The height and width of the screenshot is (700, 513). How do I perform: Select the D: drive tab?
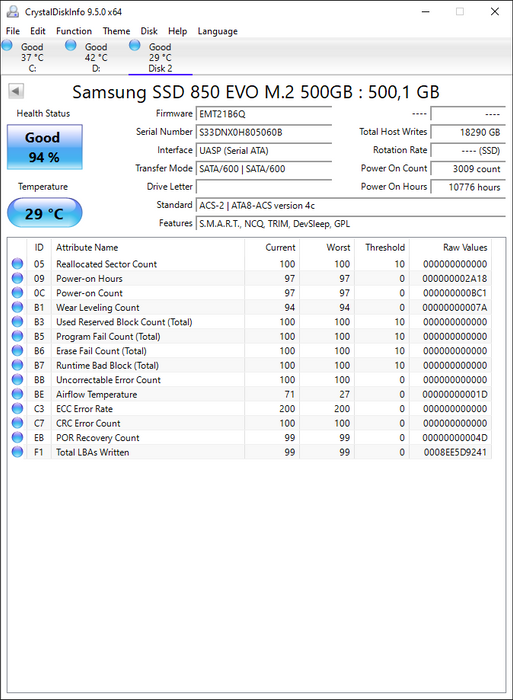coord(96,57)
